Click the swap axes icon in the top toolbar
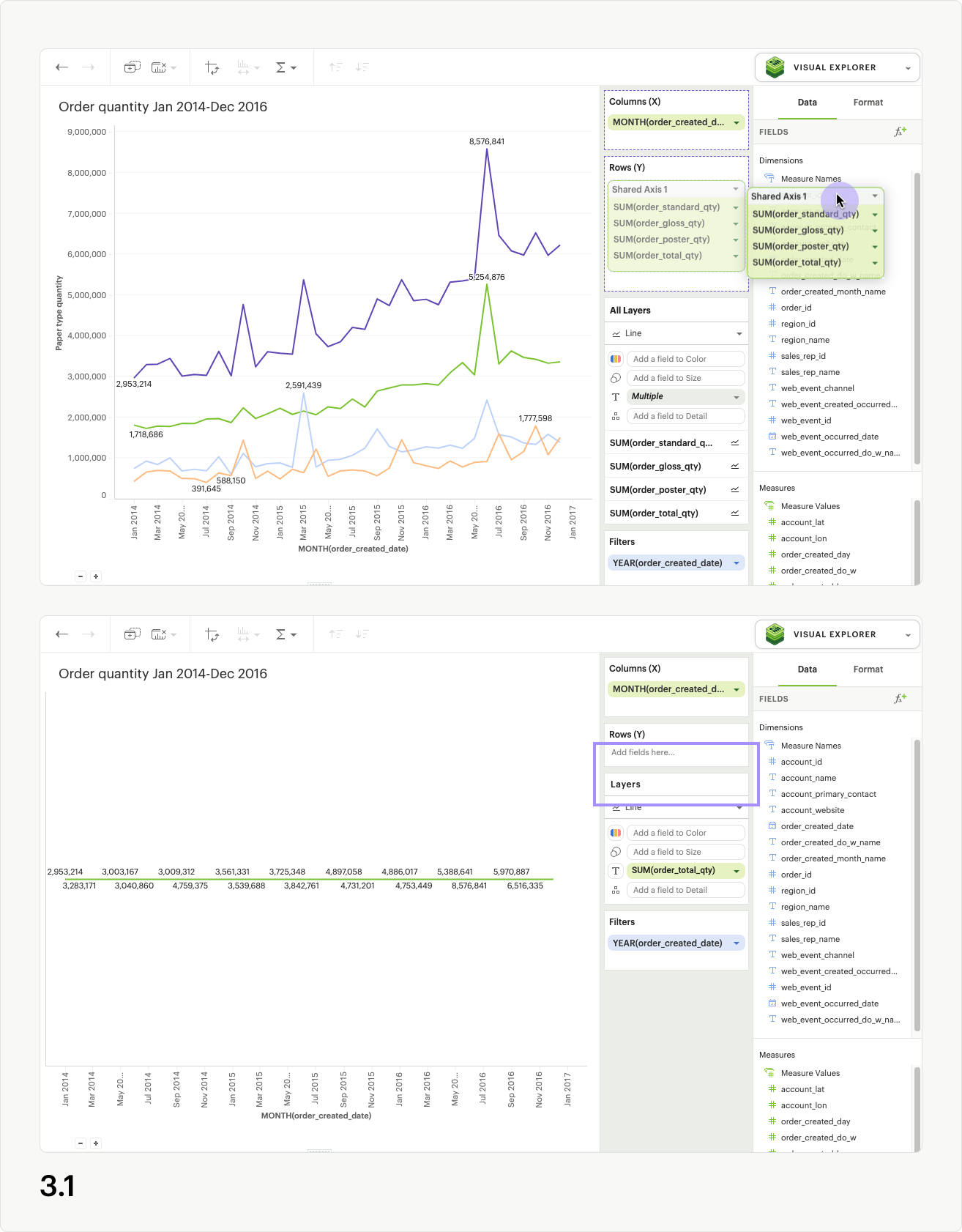The height and width of the screenshot is (1232, 962). coord(212,67)
